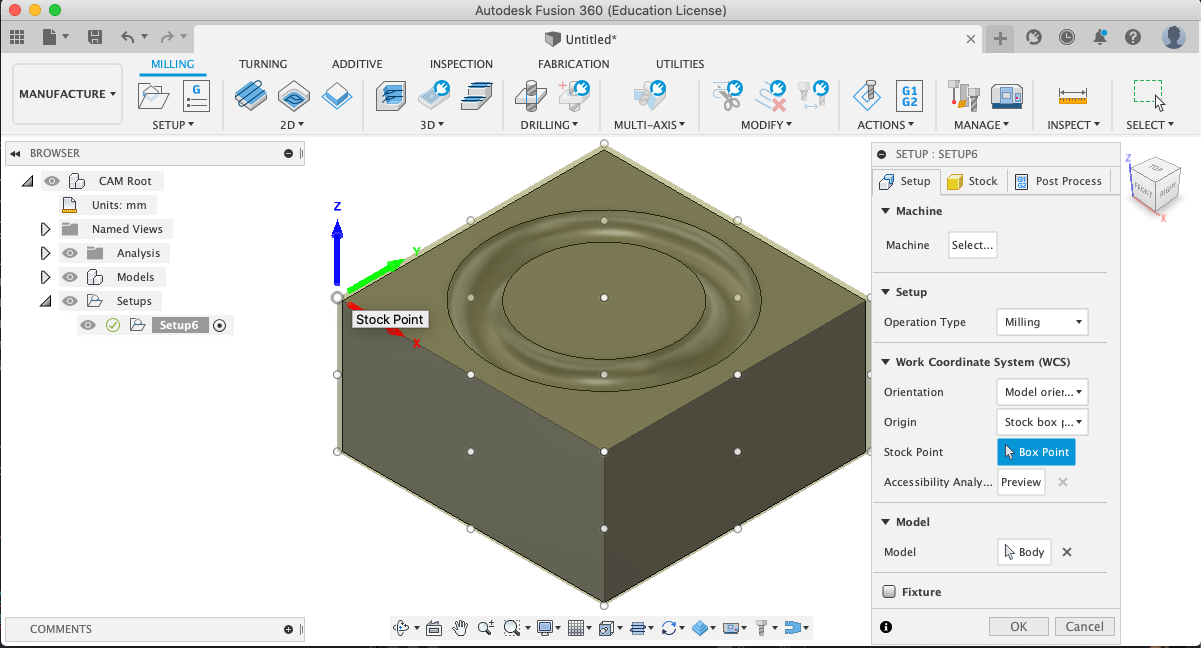Open the Job Status clock icon
This screenshot has width=1201, height=648.
pos(1067,37)
